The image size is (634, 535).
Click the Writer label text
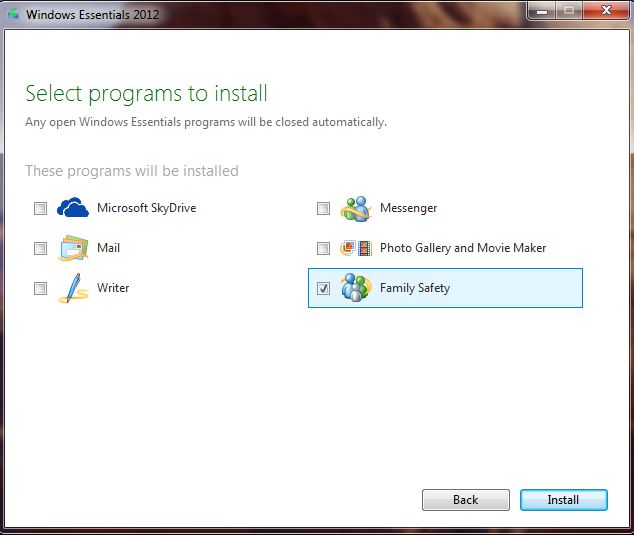(x=113, y=288)
